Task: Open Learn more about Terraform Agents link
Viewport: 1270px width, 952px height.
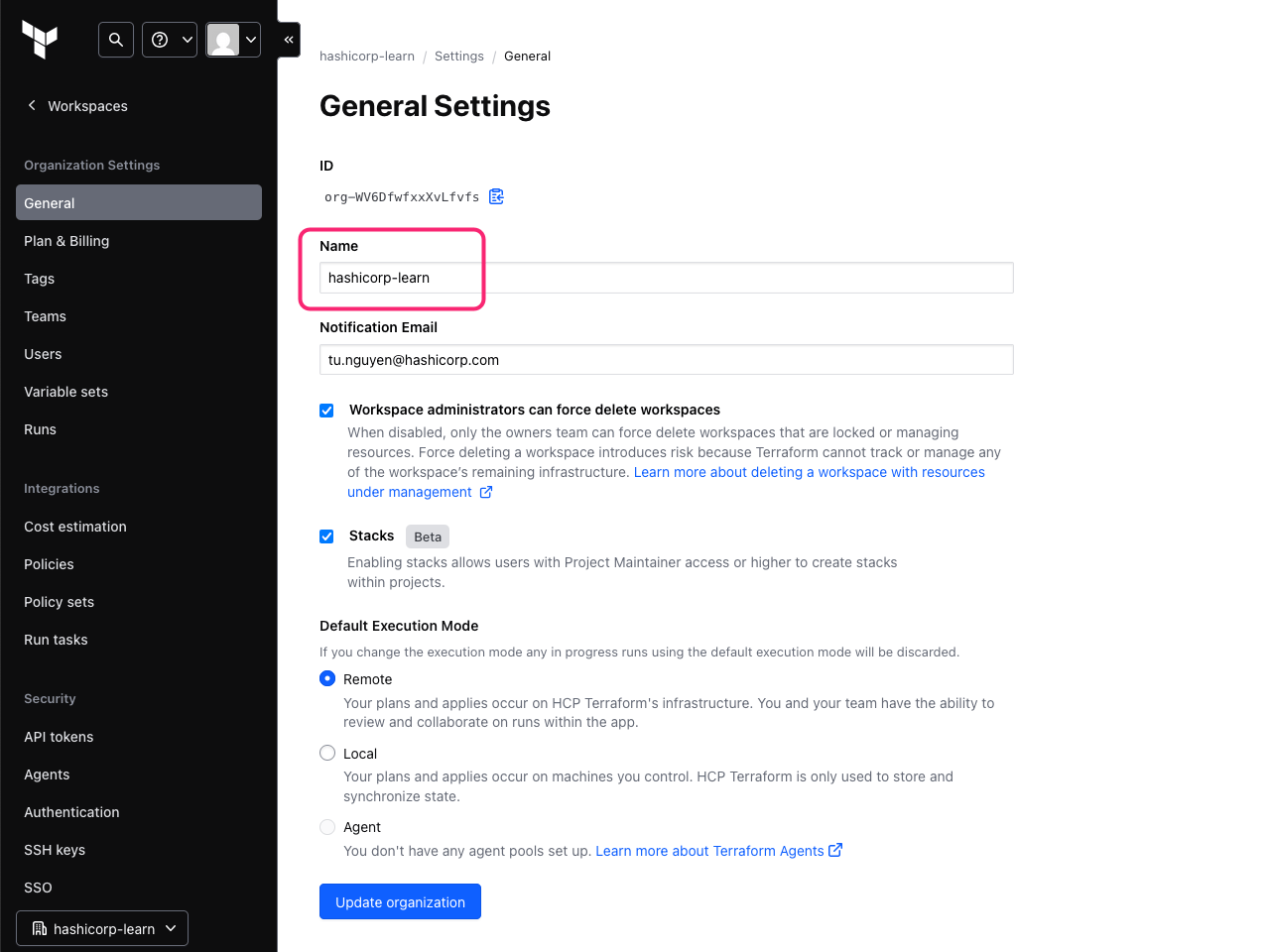Action: click(709, 851)
